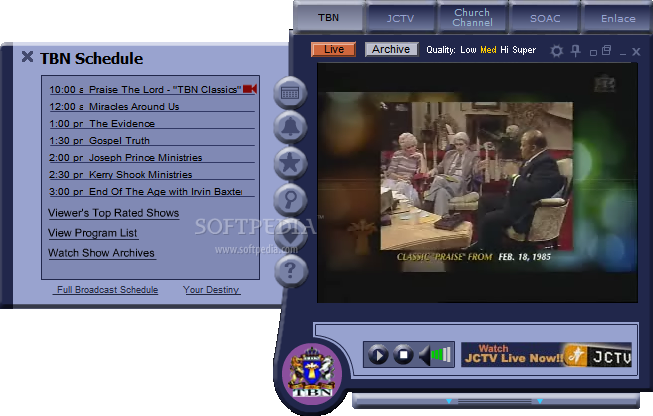Start playback with the play button
653x416 pixels.
tap(378, 355)
